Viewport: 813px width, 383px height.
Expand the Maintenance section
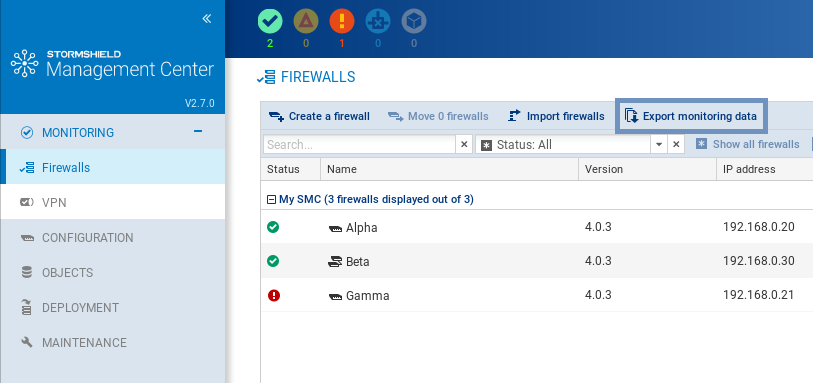click(113, 343)
